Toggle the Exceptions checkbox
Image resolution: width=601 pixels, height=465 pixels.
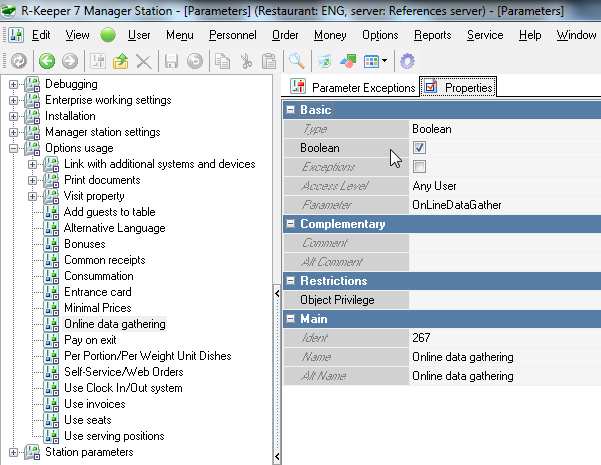pyautogui.click(x=419, y=167)
